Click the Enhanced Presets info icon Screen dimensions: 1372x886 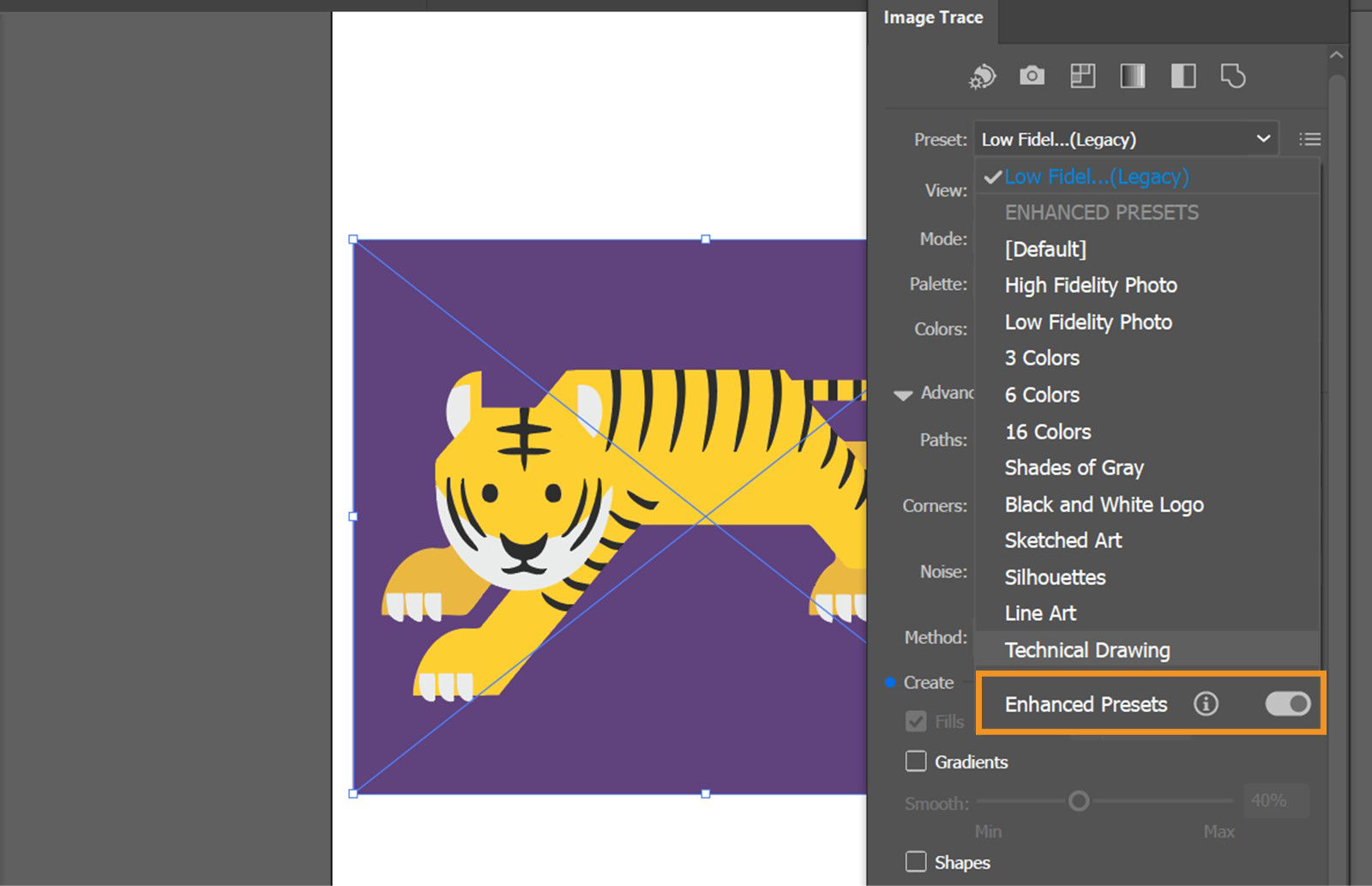[x=1207, y=703]
